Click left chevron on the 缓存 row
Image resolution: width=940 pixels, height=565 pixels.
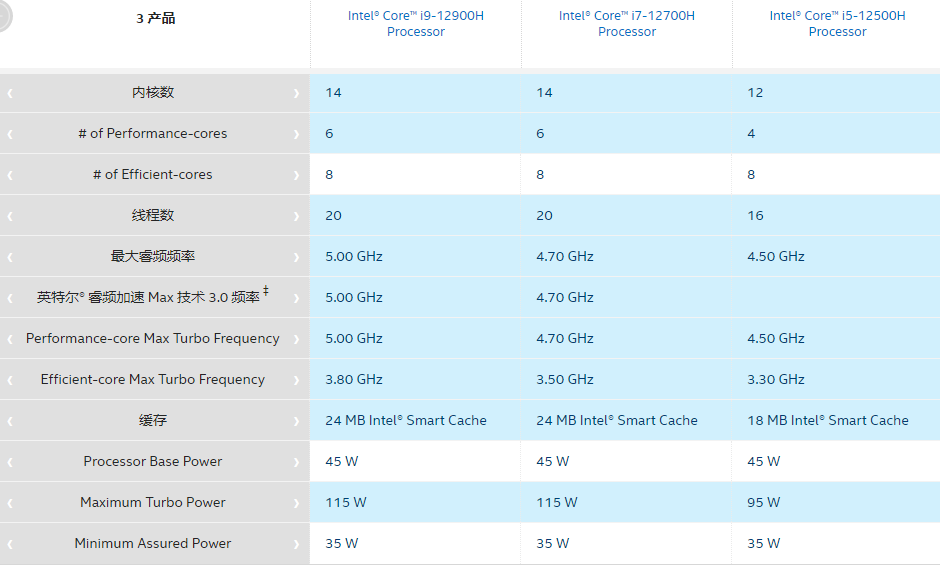point(10,421)
